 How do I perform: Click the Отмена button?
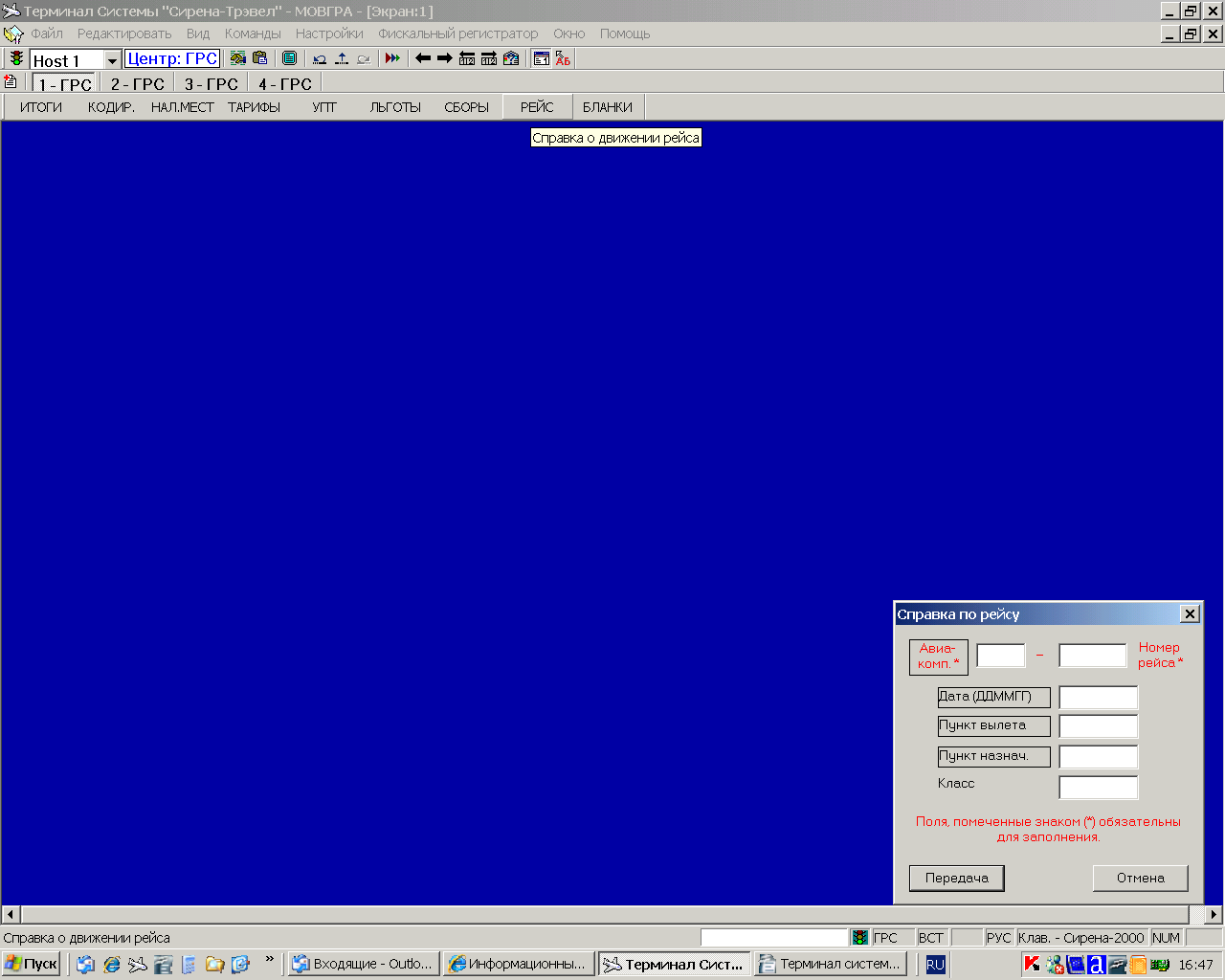pyautogui.click(x=1141, y=878)
